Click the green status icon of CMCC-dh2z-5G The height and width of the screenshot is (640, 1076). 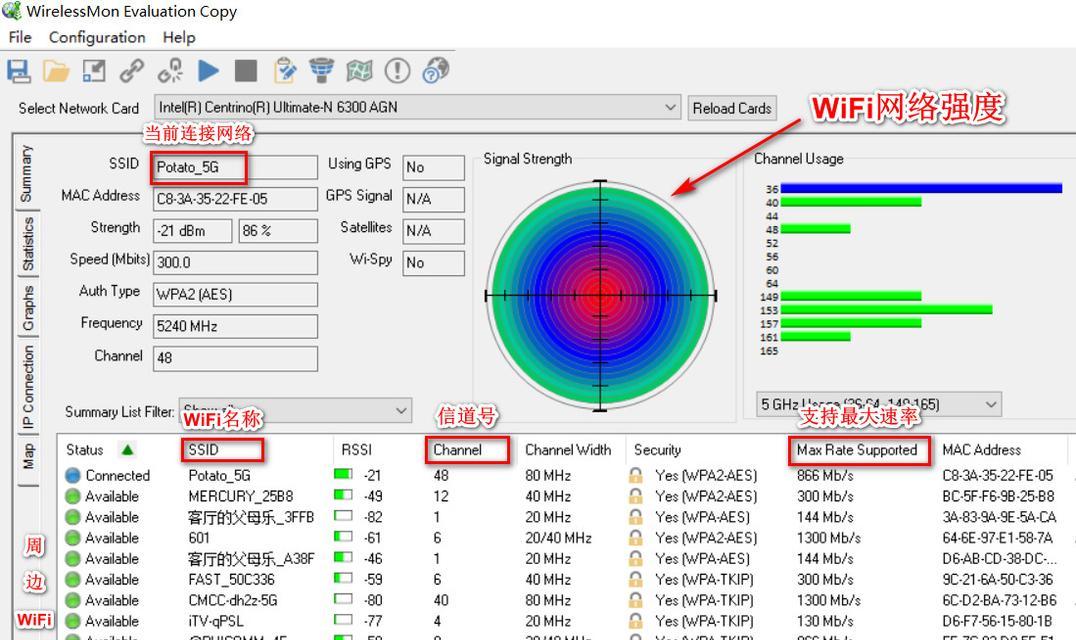click(x=73, y=600)
